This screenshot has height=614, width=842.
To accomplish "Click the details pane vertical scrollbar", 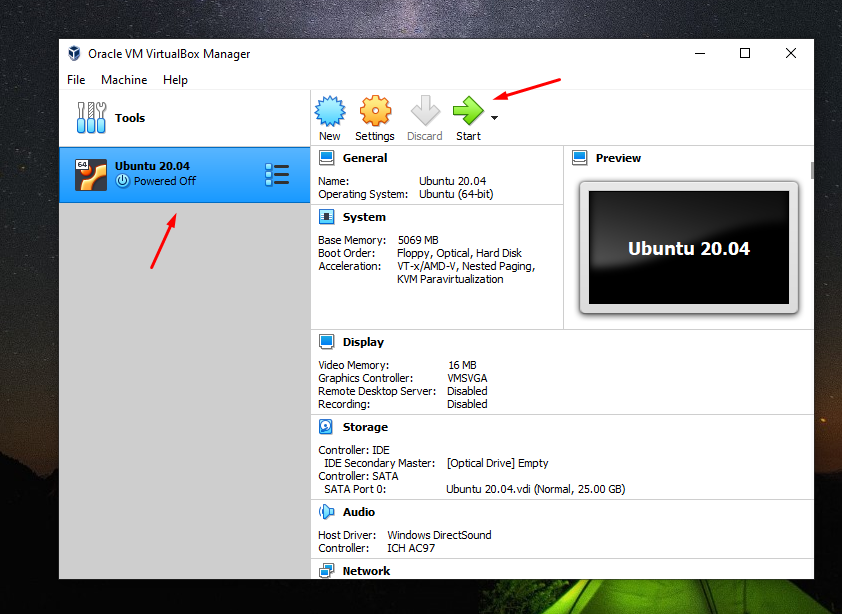I will pyautogui.click(x=811, y=171).
